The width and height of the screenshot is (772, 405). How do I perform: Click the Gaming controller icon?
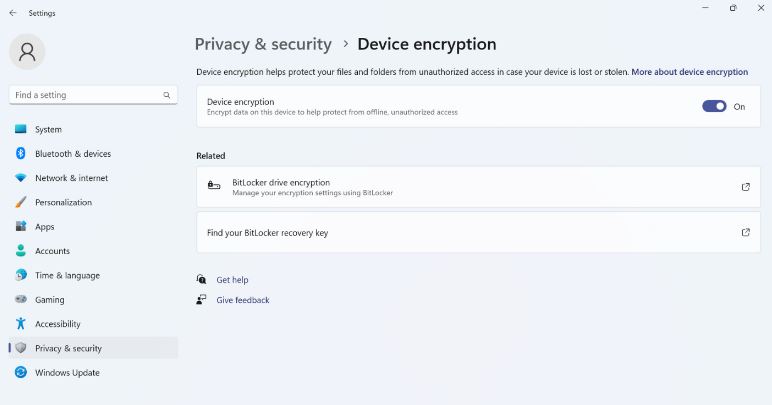(x=21, y=299)
